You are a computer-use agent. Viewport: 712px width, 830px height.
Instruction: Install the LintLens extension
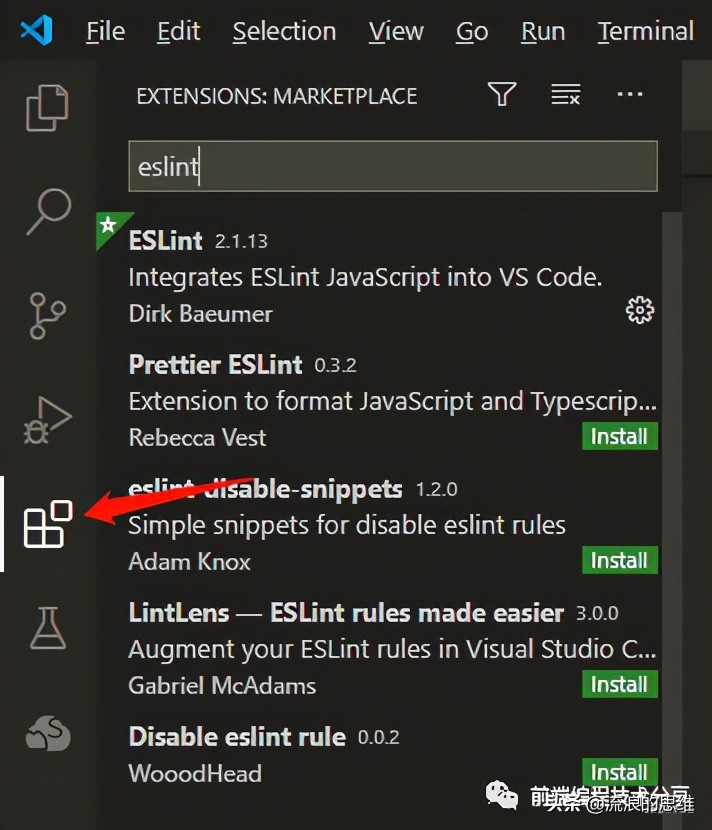point(620,684)
